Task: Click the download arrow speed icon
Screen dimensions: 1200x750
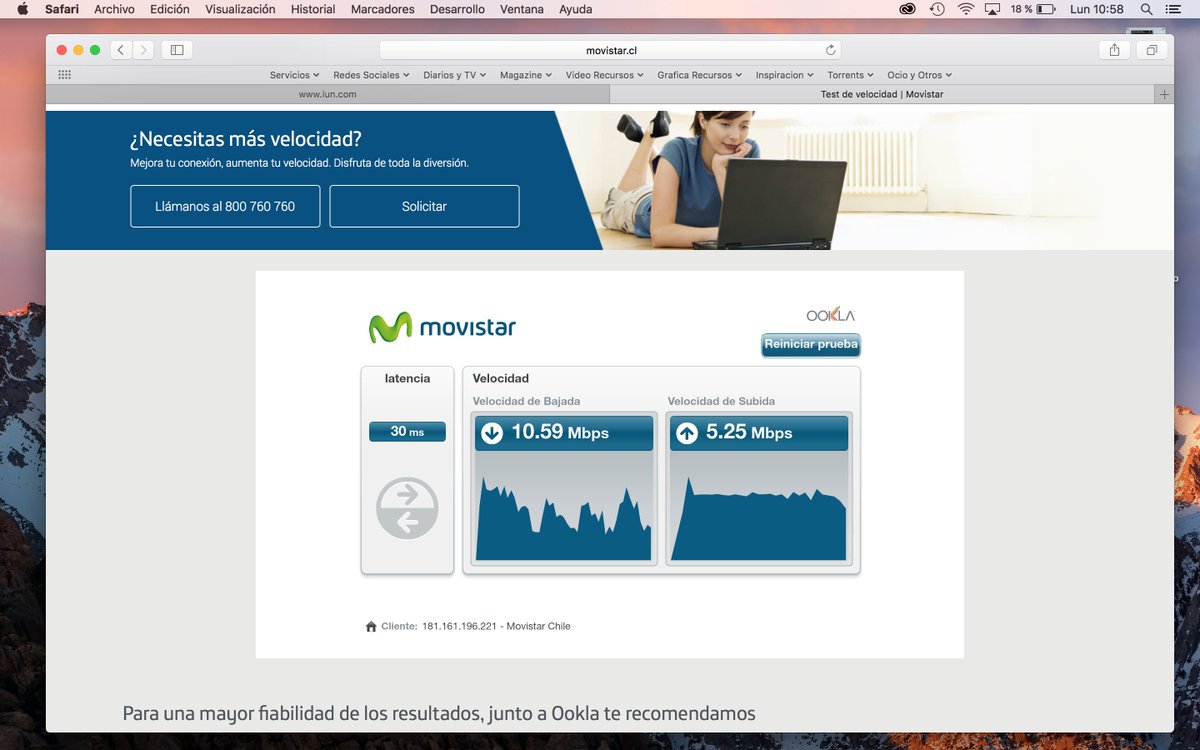Action: click(x=491, y=433)
